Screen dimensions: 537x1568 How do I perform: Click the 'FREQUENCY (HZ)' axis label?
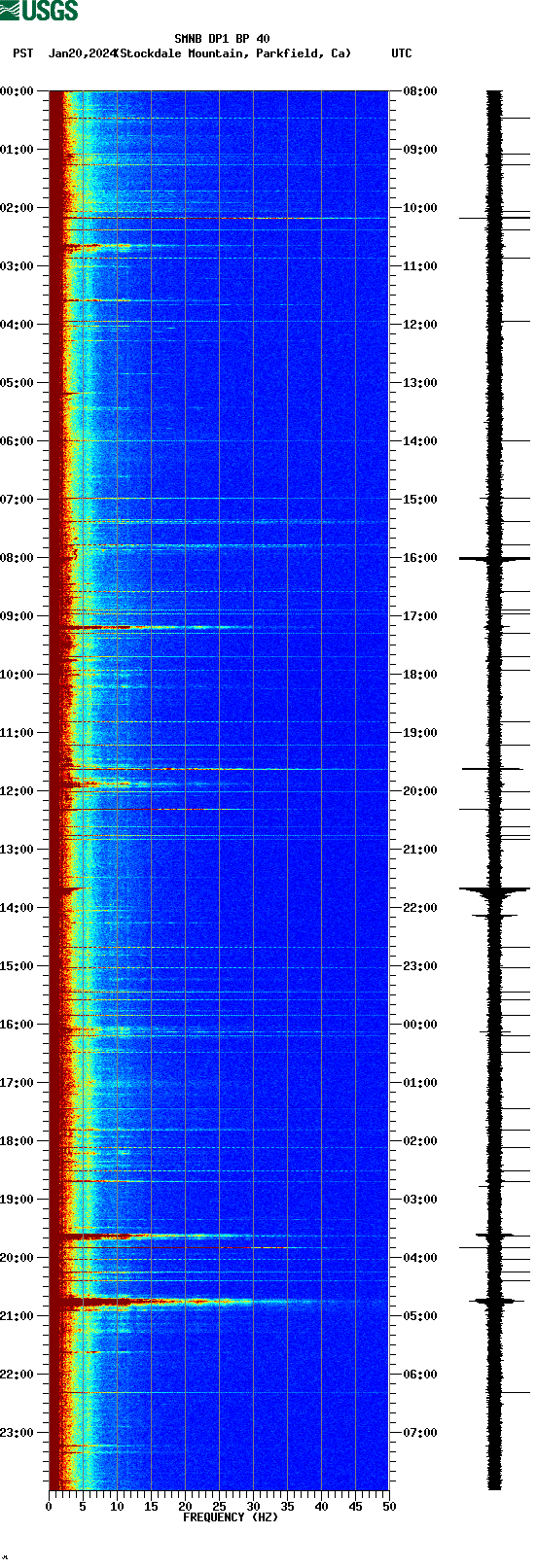[231, 1517]
